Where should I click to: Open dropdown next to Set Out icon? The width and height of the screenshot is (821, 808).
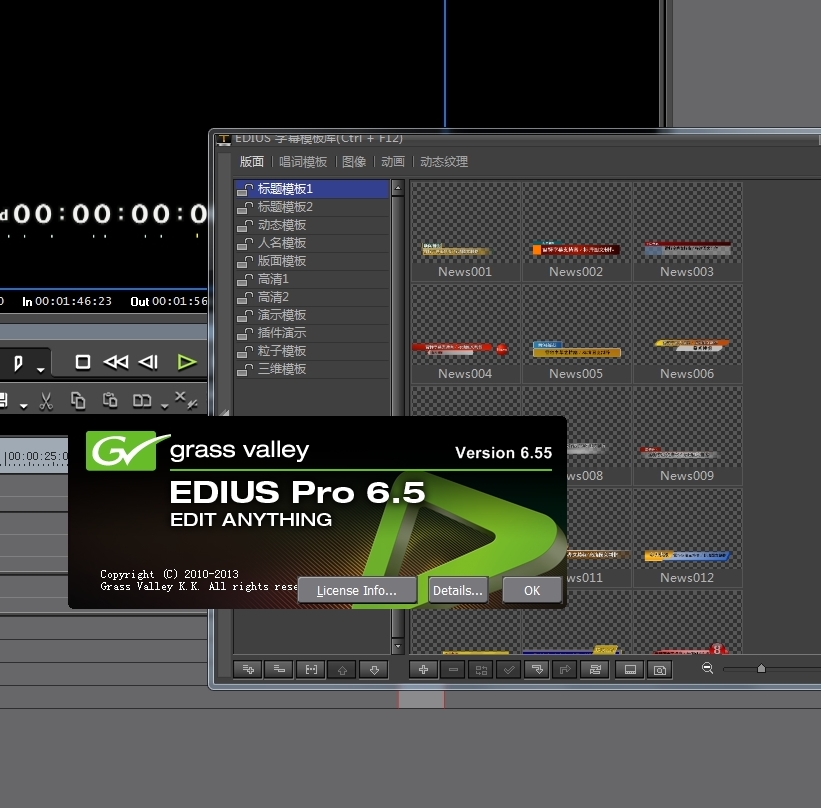click(x=40, y=370)
